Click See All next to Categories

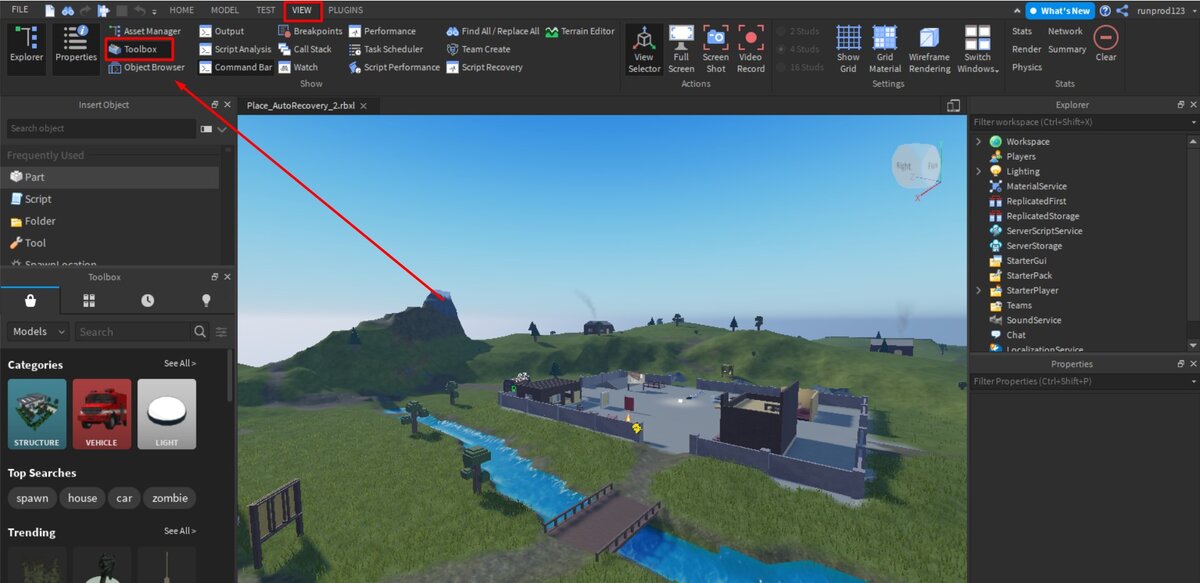coord(180,363)
